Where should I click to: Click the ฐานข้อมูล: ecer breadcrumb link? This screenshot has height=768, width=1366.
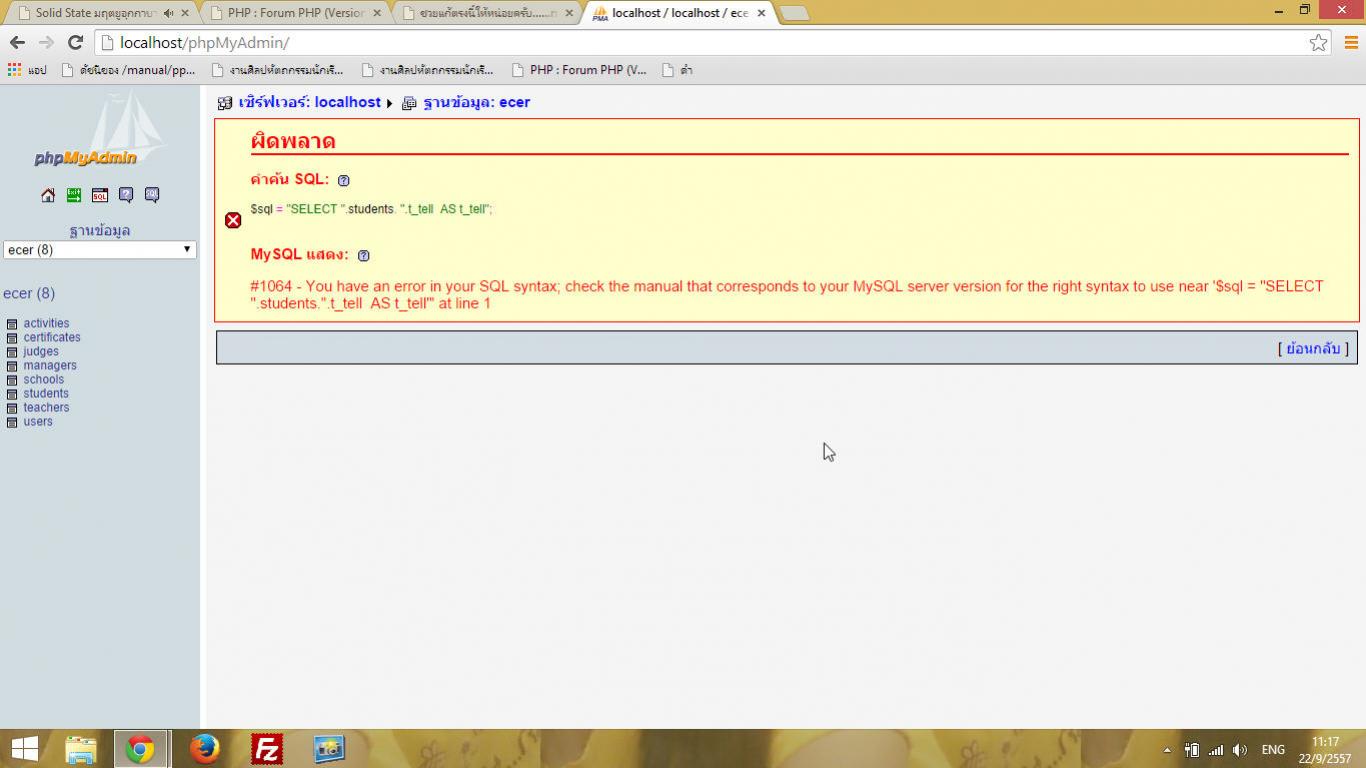[x=476, y=102]
